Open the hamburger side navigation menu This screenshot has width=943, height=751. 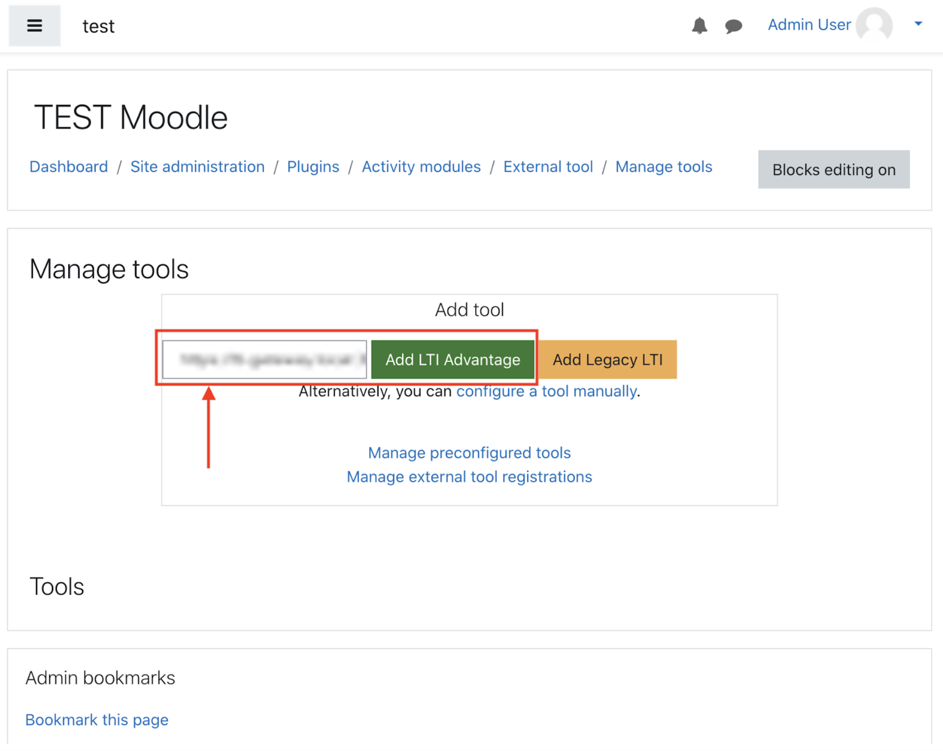tap(34, 26)
